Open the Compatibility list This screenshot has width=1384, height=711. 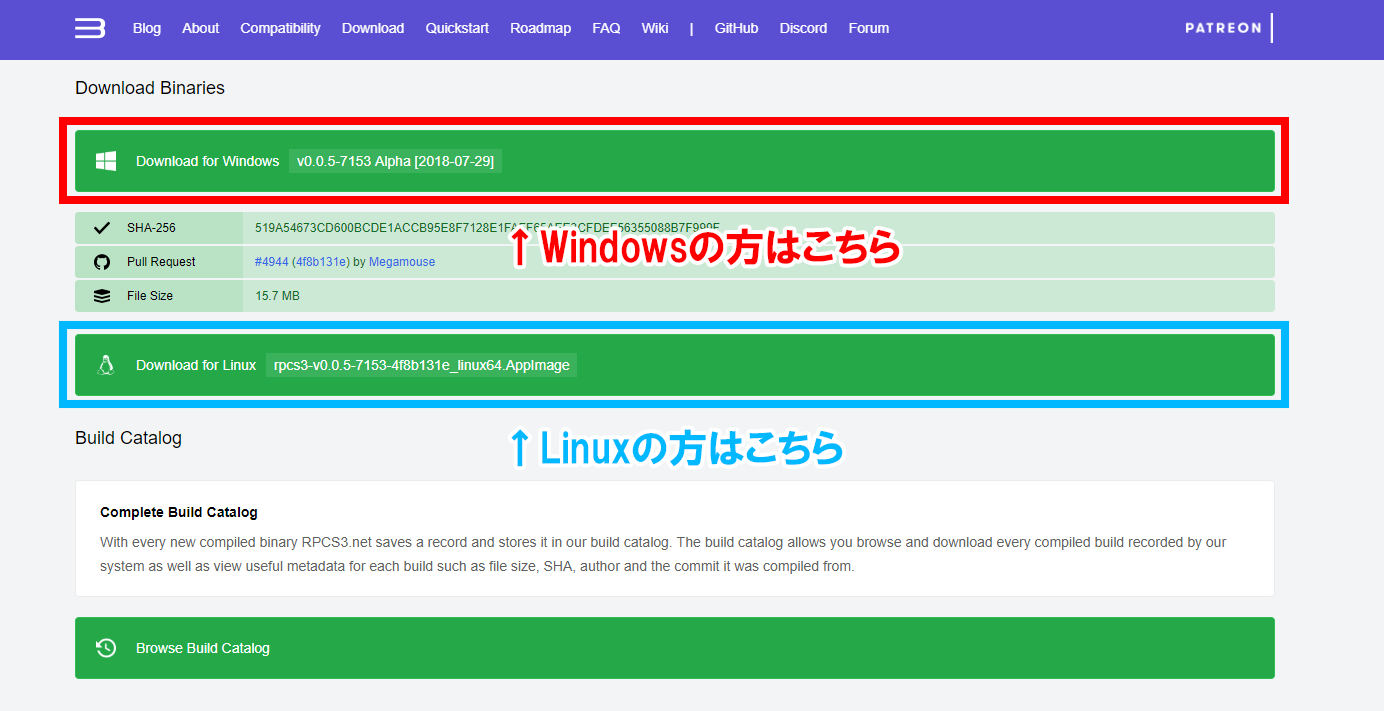(280, 28)
